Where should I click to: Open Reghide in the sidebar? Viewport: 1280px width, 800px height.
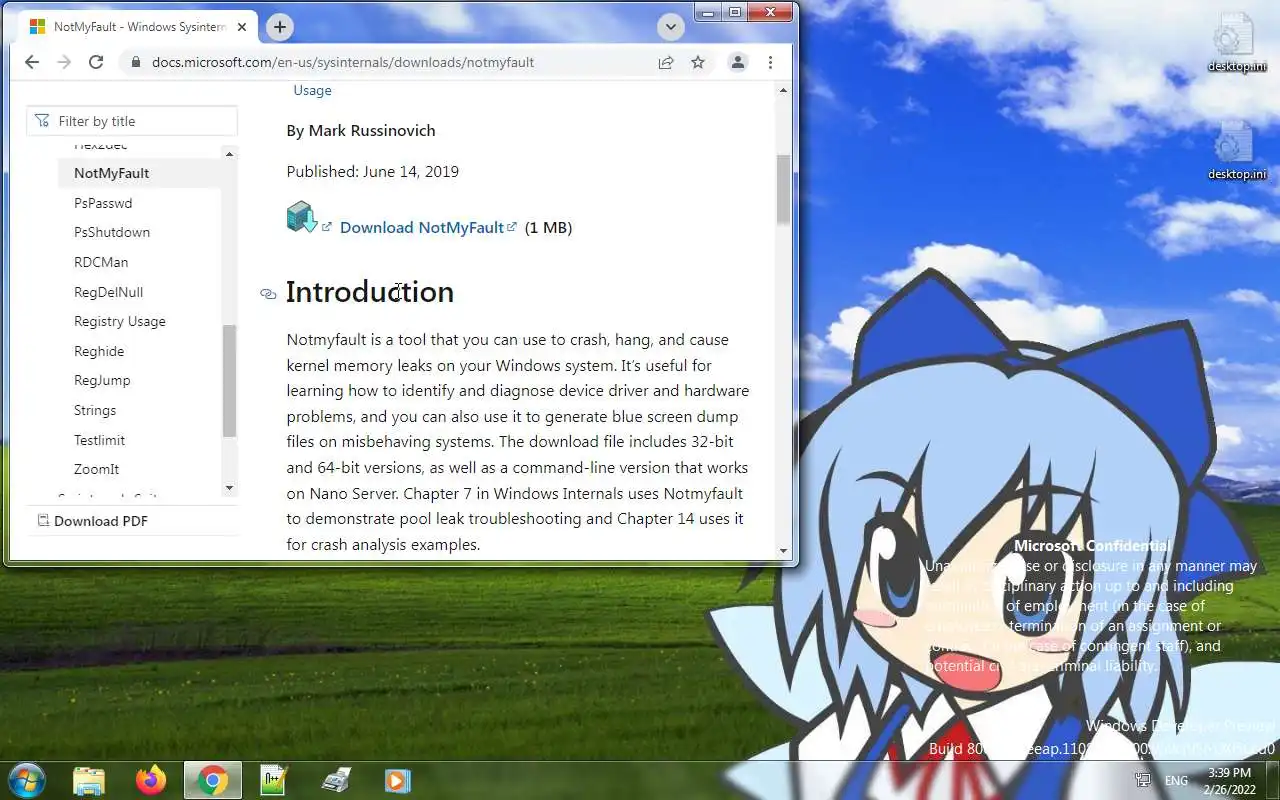point(99,351)
